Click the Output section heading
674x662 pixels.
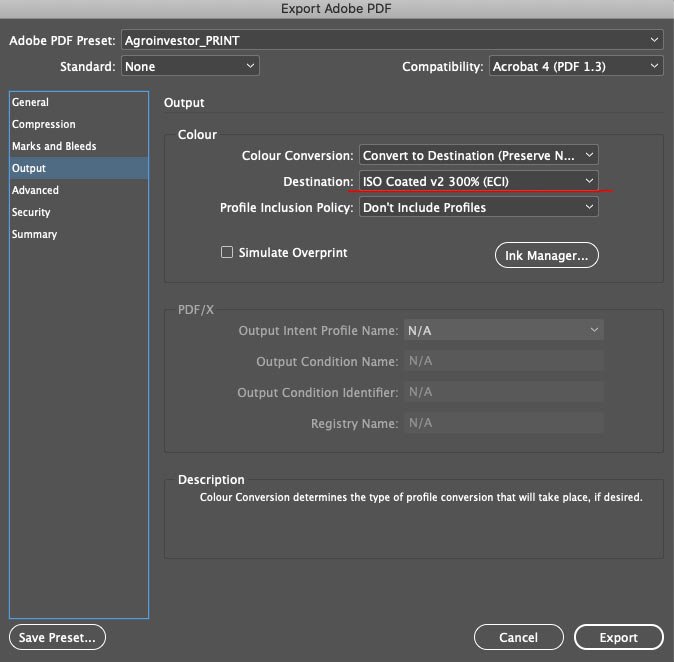point(184,103)
